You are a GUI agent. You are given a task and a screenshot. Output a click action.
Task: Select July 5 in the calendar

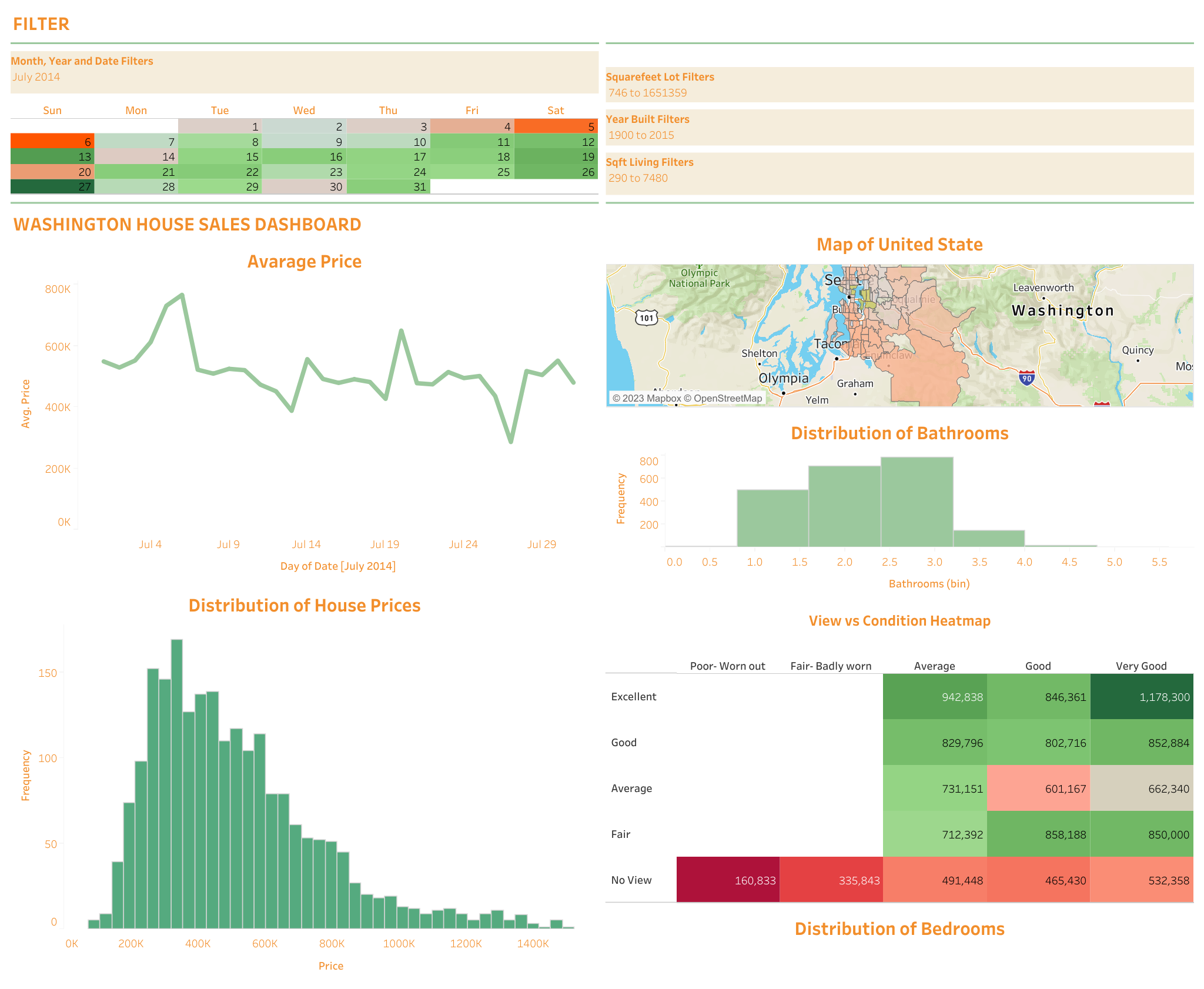click(x=556, y=126)
